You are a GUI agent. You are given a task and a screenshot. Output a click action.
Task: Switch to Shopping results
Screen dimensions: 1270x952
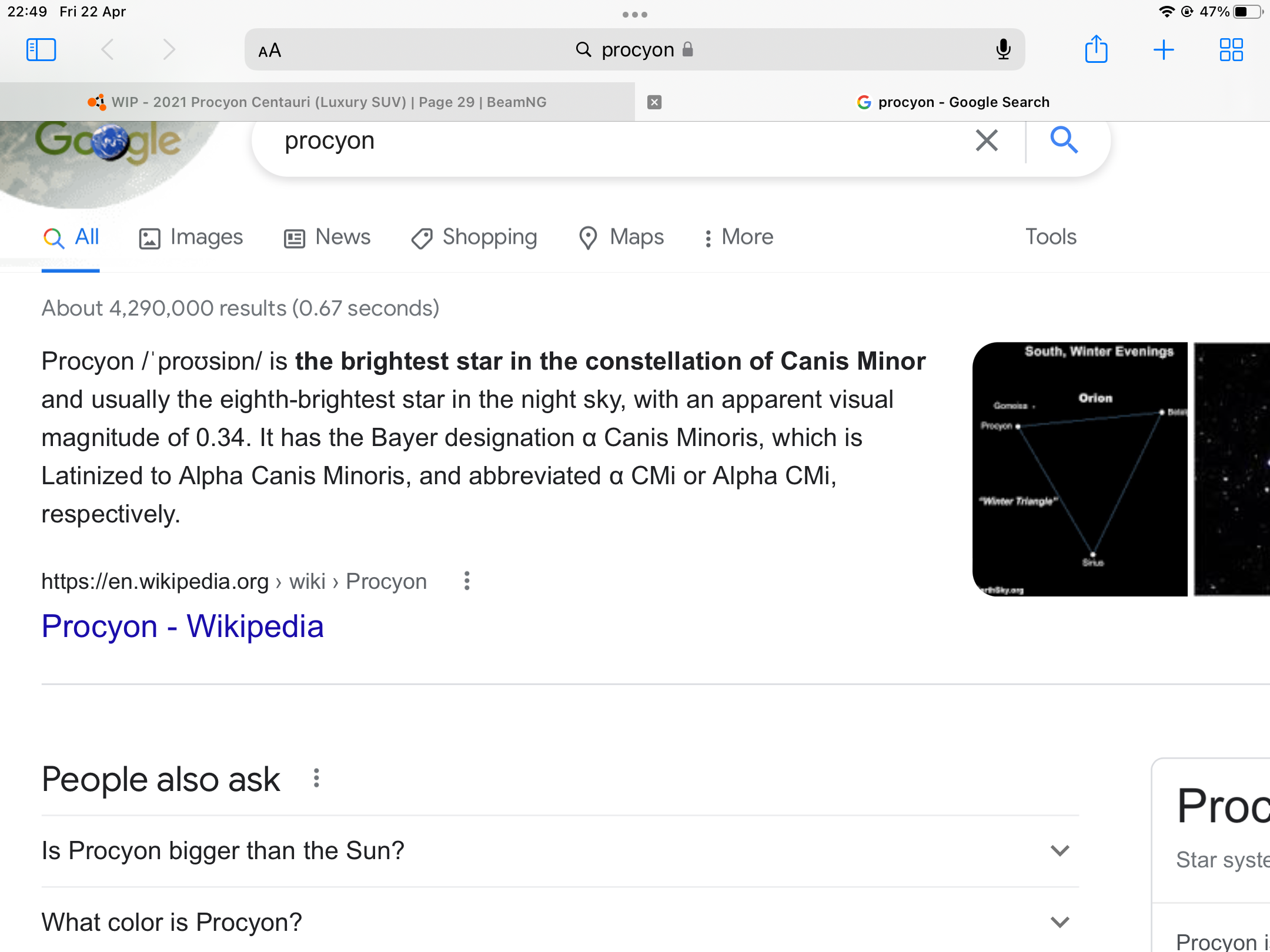pos(474,237)
